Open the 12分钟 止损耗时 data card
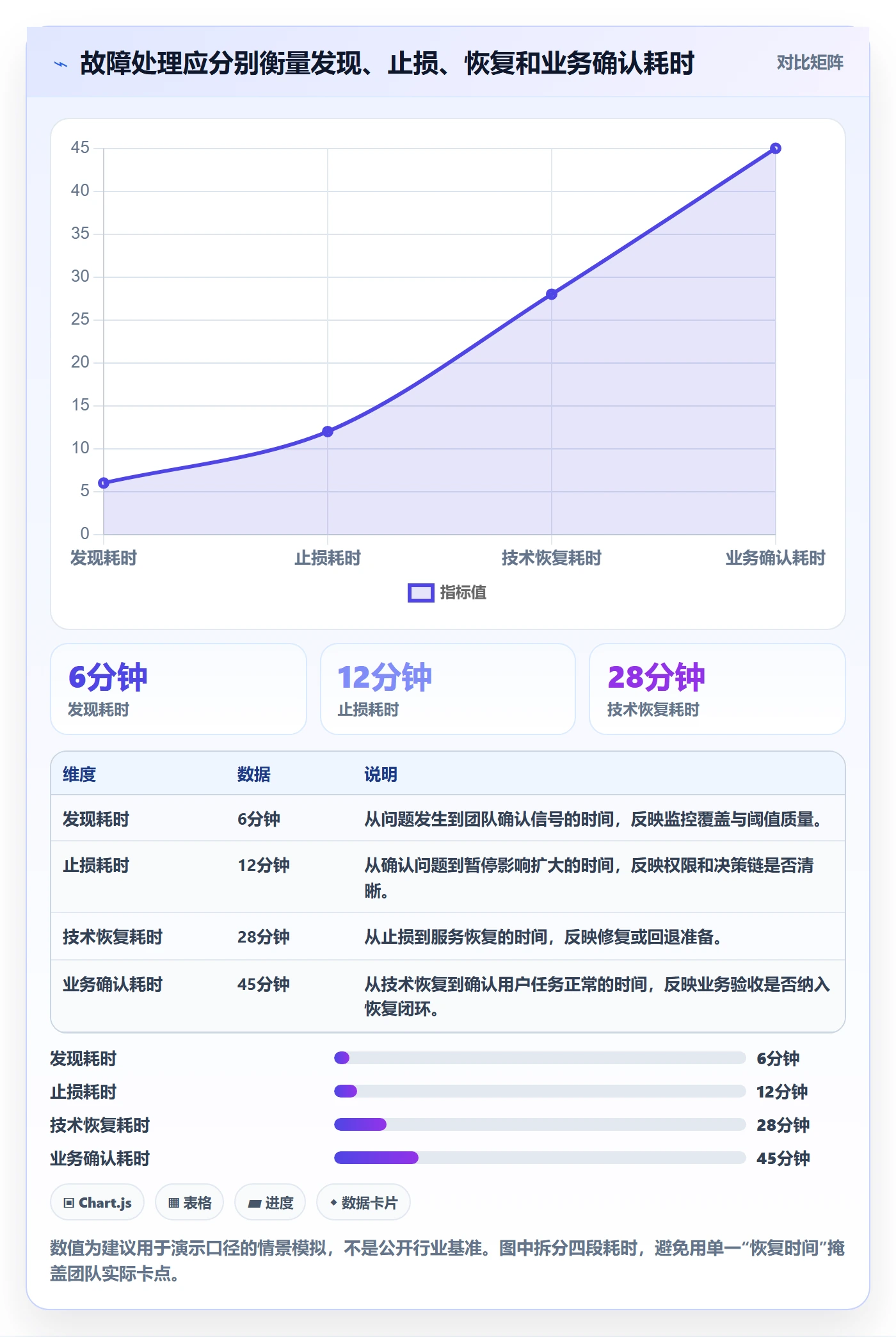 click(448, 689)
